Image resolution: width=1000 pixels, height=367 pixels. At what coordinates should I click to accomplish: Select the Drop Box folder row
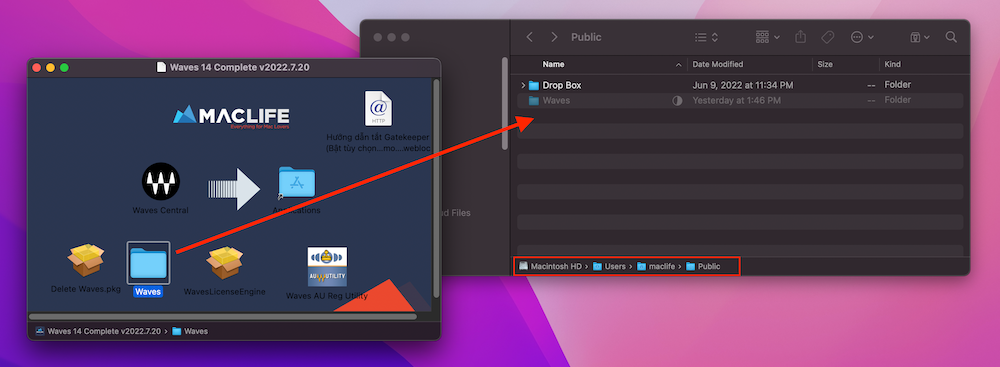pyautogui.click(x=740, y=85)
